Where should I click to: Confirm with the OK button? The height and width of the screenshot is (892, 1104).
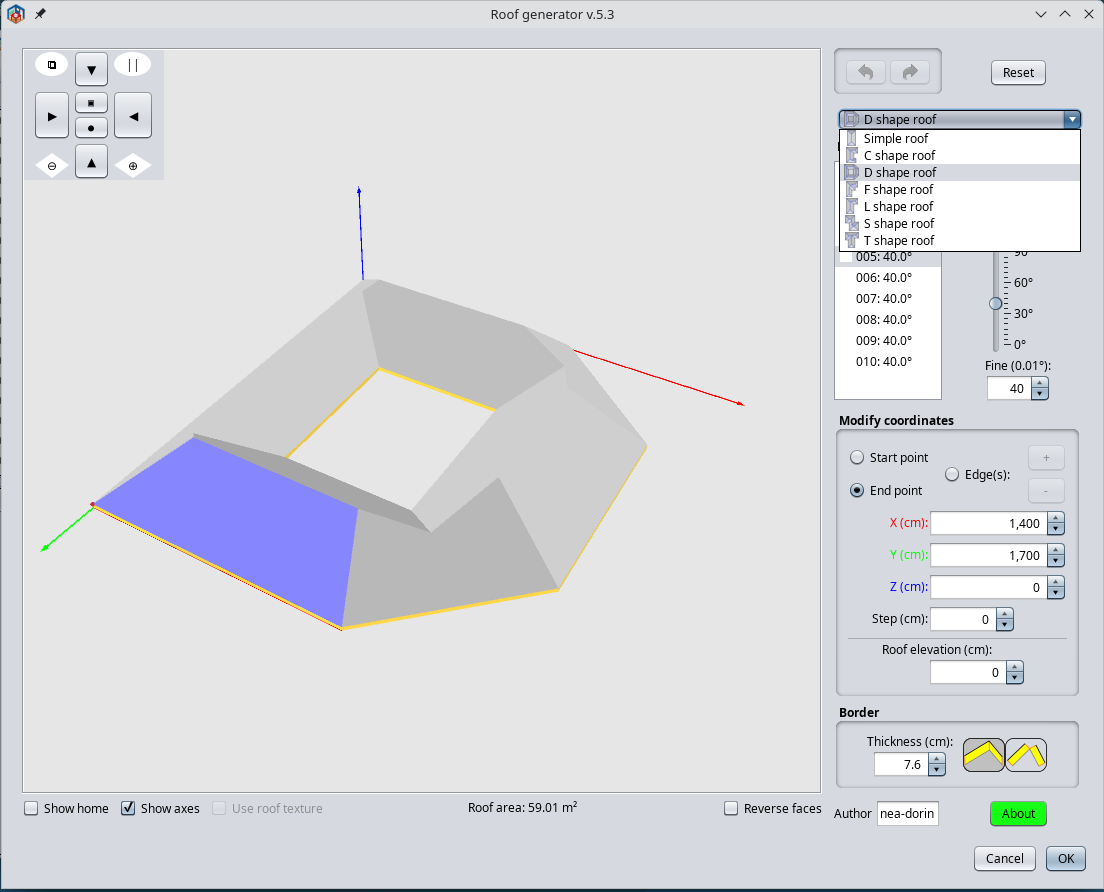pyautogui.click(x=1066, y=858)
